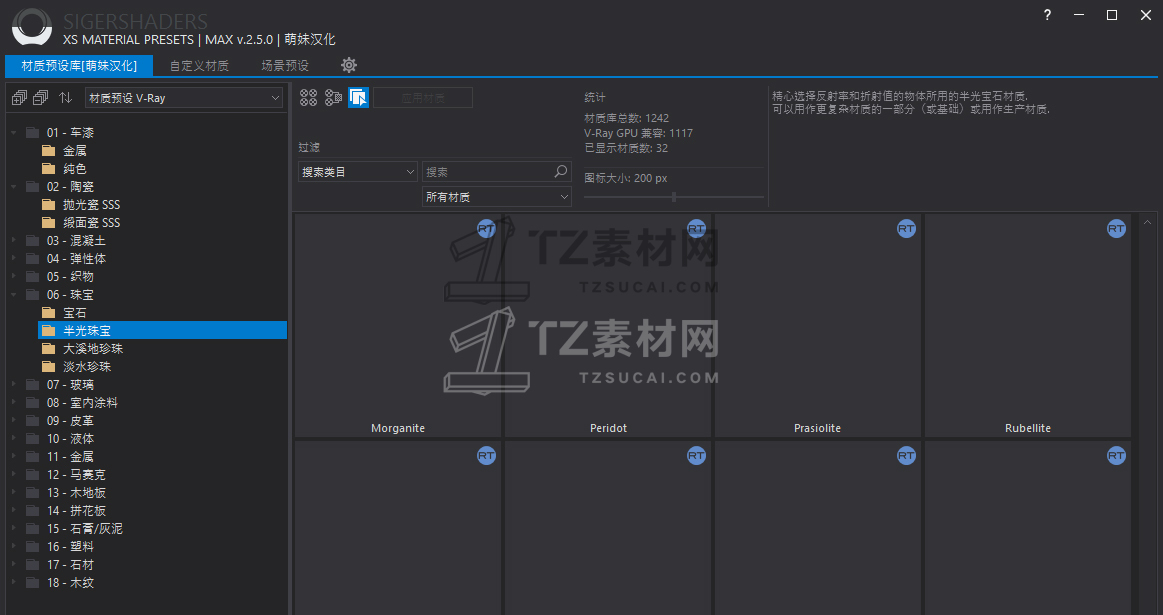Expand the 05 - 织物 category

coord(13,276)
